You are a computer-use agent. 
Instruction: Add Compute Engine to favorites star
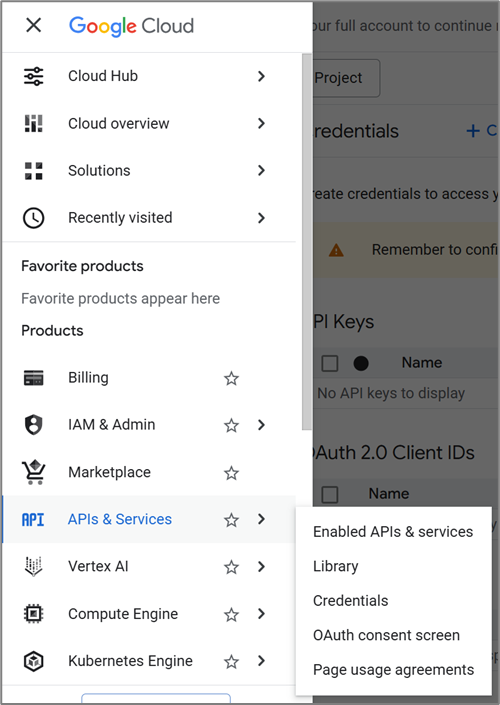click(x=232, y=614)
